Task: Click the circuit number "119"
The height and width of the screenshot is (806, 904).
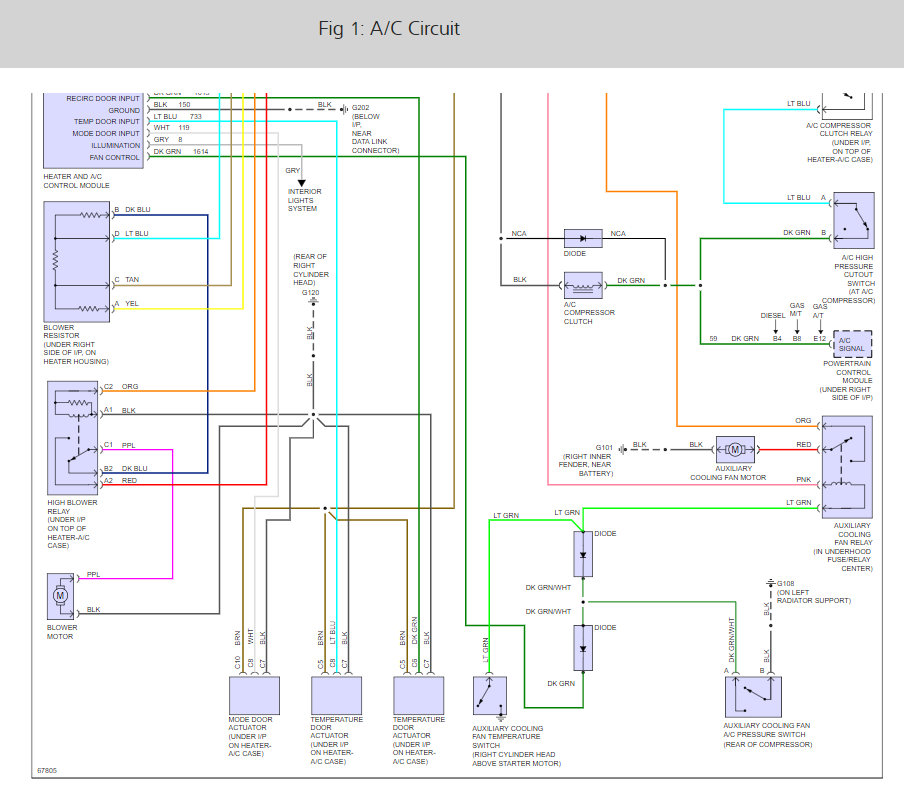Action: pos(184,128)
